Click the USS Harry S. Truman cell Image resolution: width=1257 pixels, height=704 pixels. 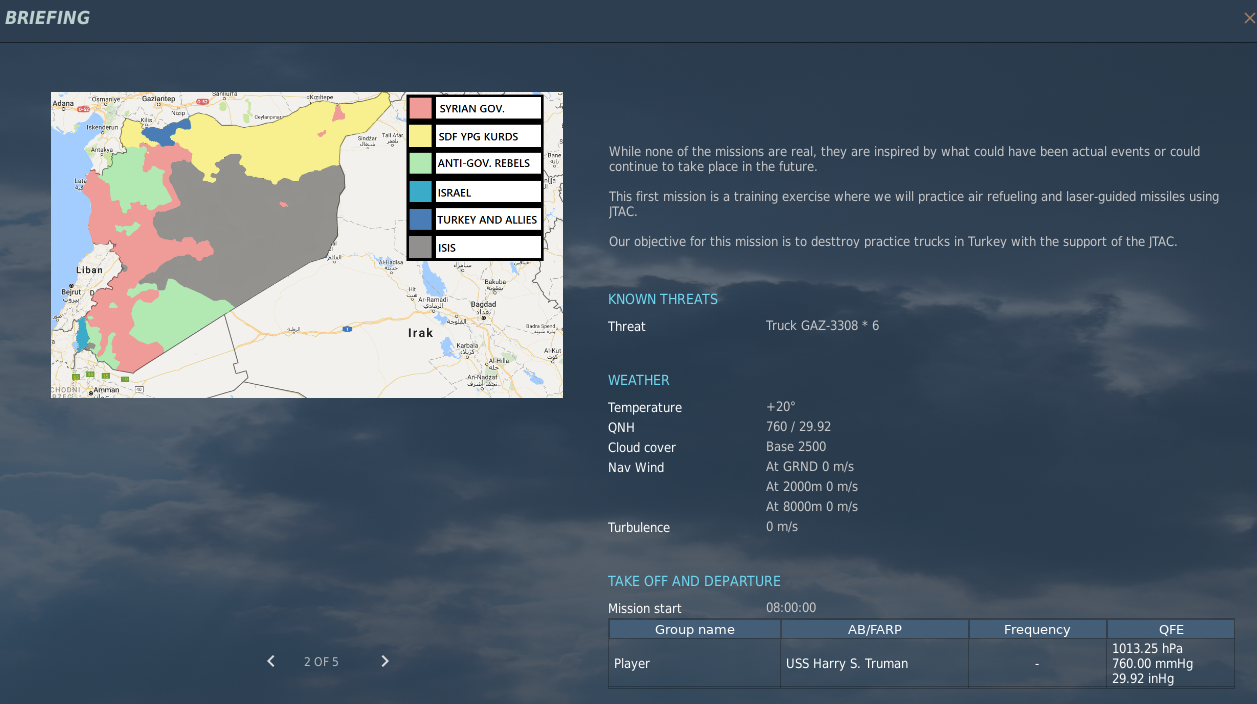click(x=847, y=664)
